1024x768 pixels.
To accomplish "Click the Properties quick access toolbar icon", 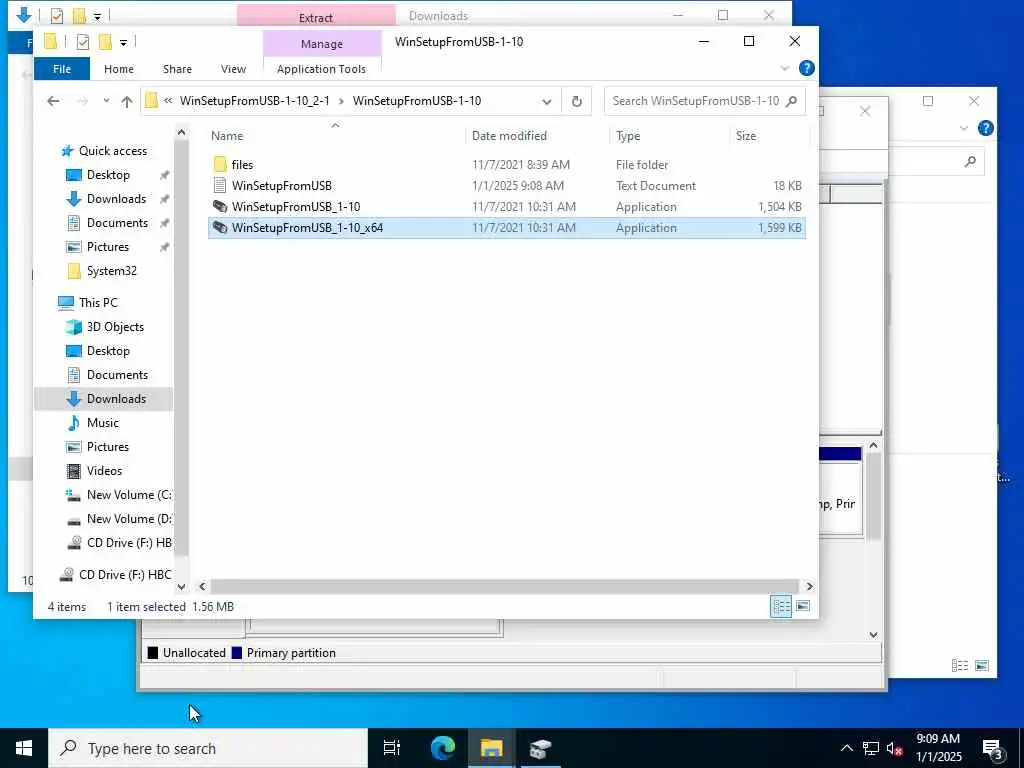I will coord(82,42).
